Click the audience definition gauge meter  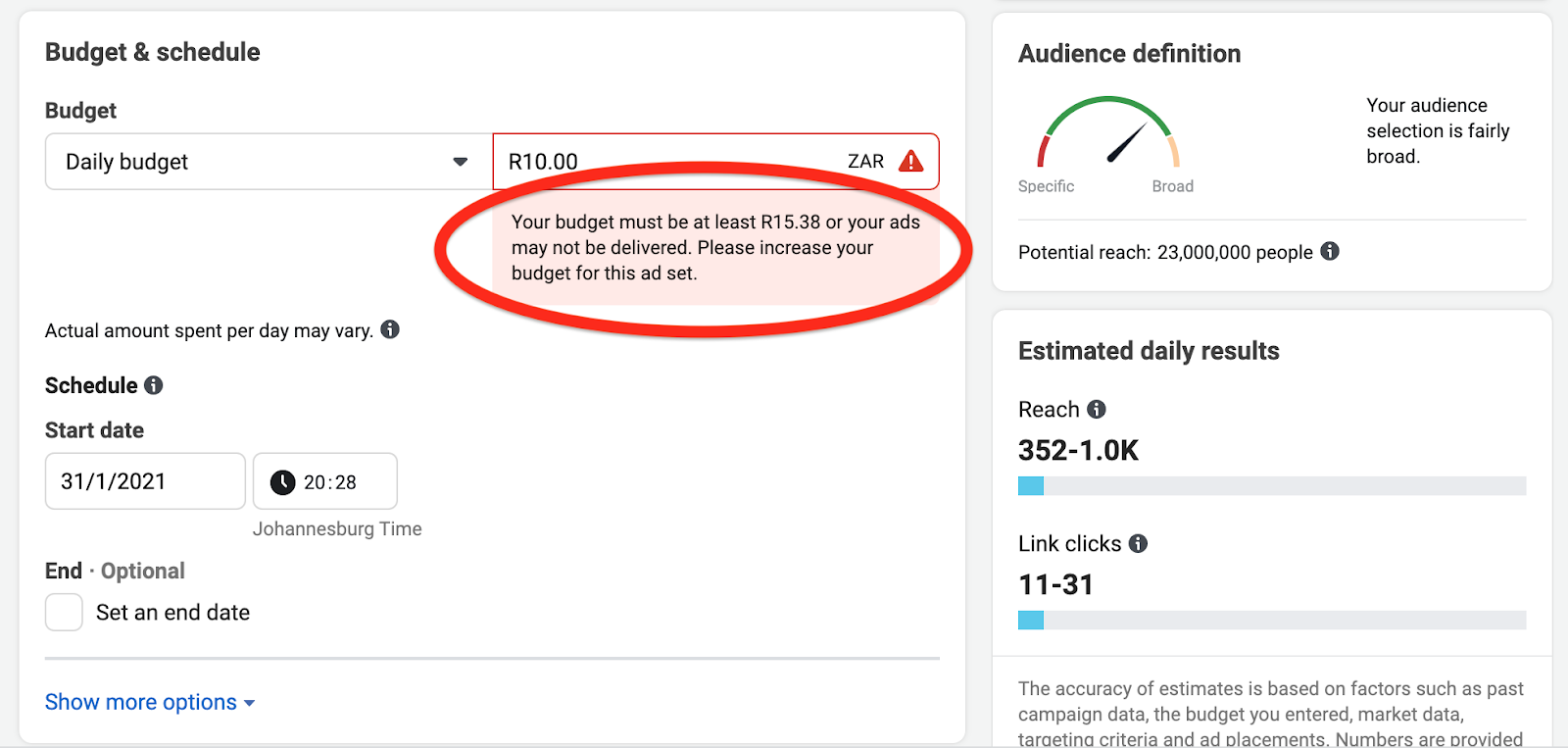click(x=1108, y=133)
